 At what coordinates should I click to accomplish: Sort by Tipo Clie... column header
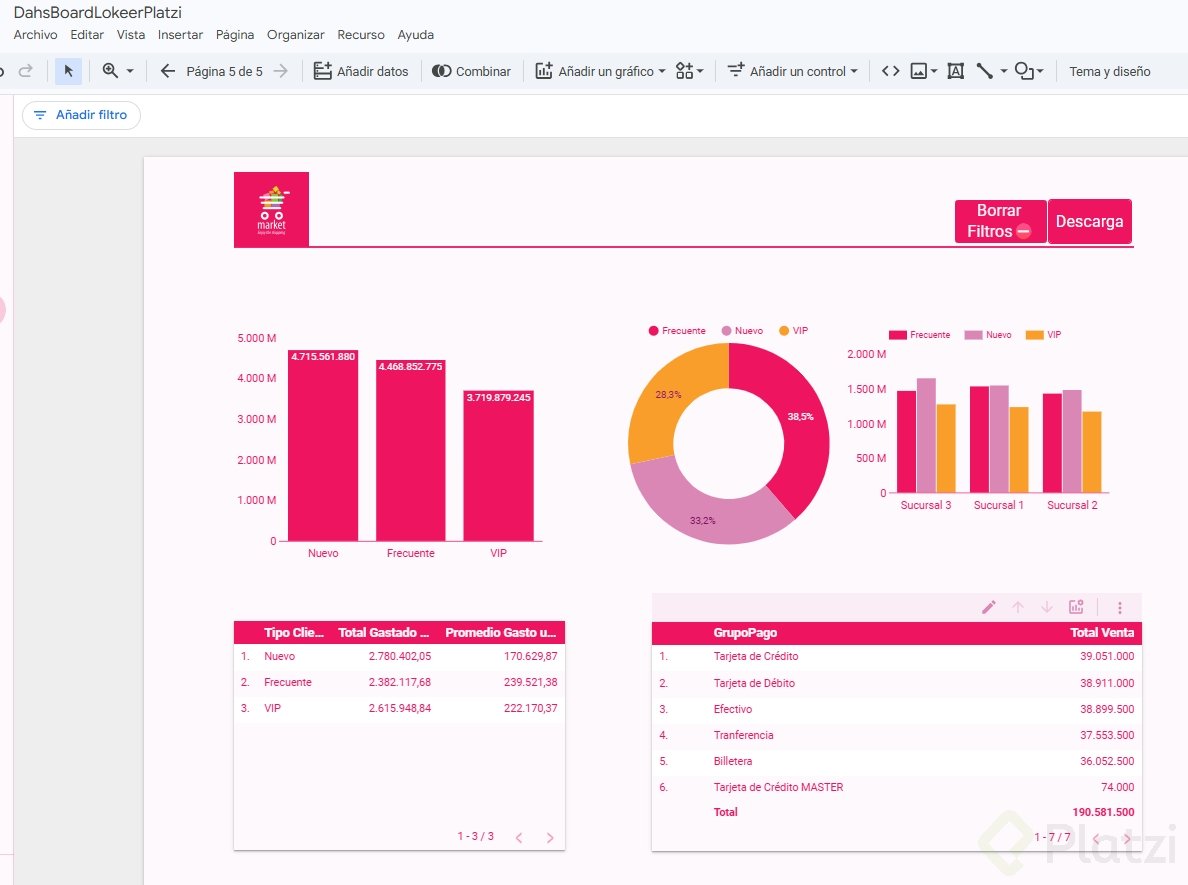pyautogui.click(x=293, y=633)
